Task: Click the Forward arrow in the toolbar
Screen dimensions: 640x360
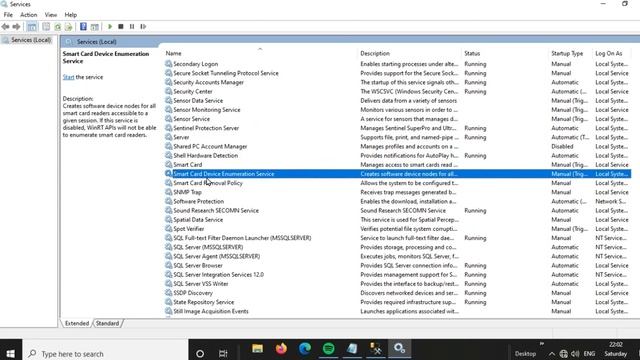Action: coord(16,27)
